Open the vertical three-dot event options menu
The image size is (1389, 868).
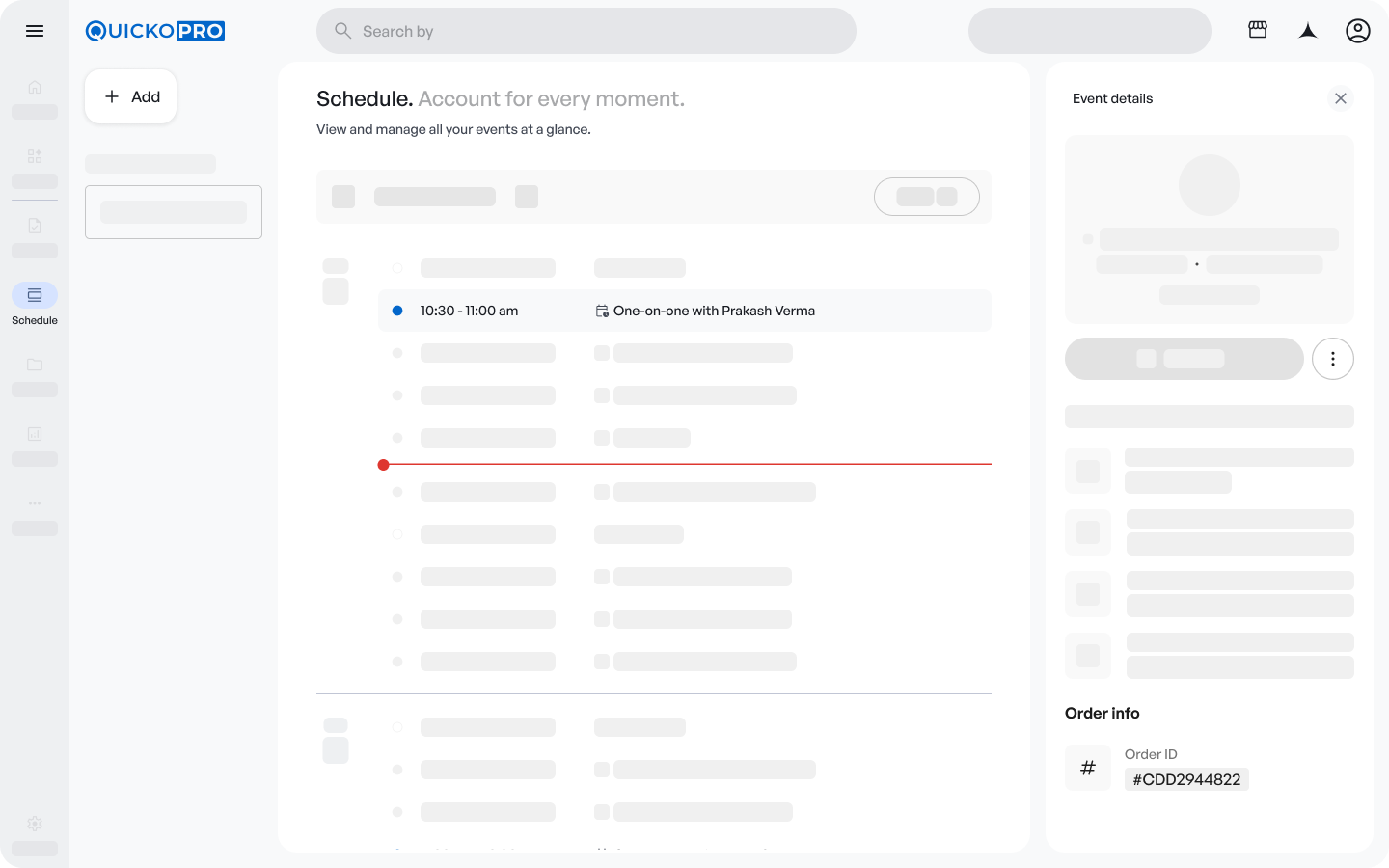[x=1332, y=359]
